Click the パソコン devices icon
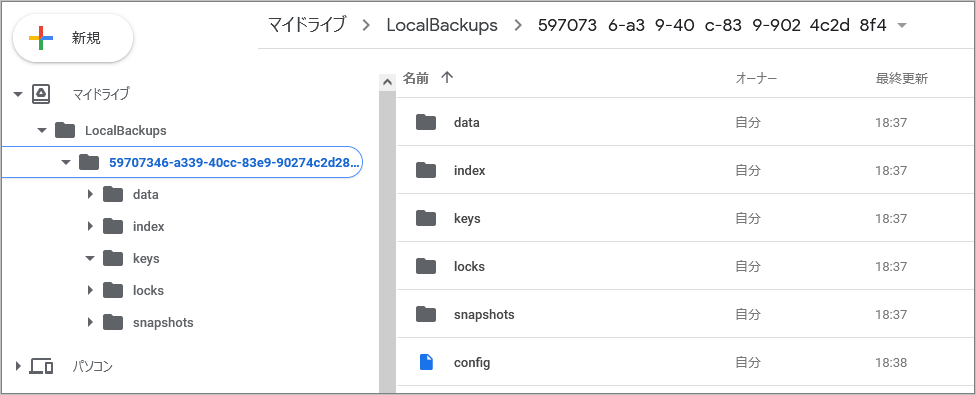The width and height of the screenshot is (976, 395). pyautogui.click(x=42, y=366)
